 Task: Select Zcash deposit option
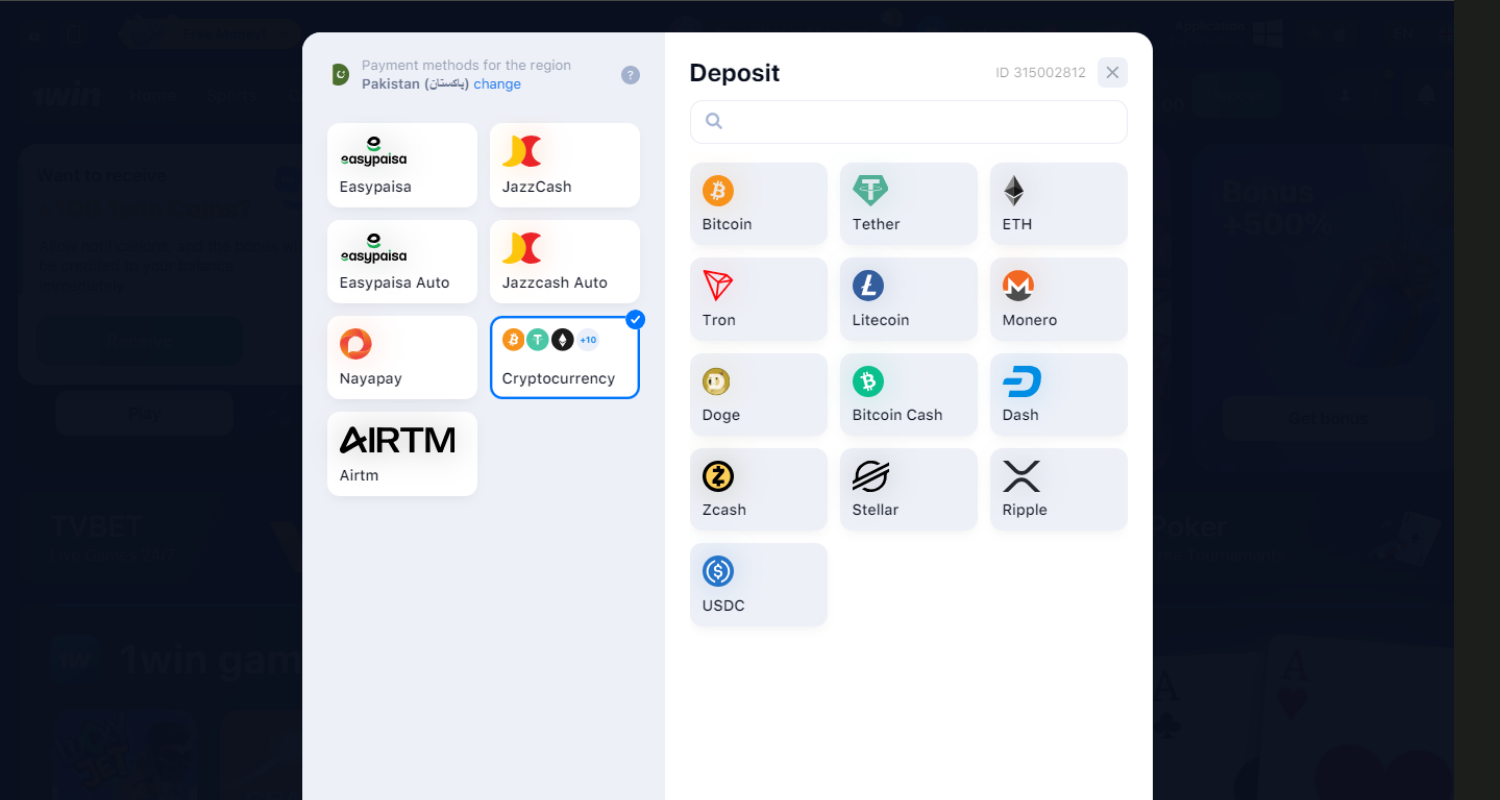758,489
